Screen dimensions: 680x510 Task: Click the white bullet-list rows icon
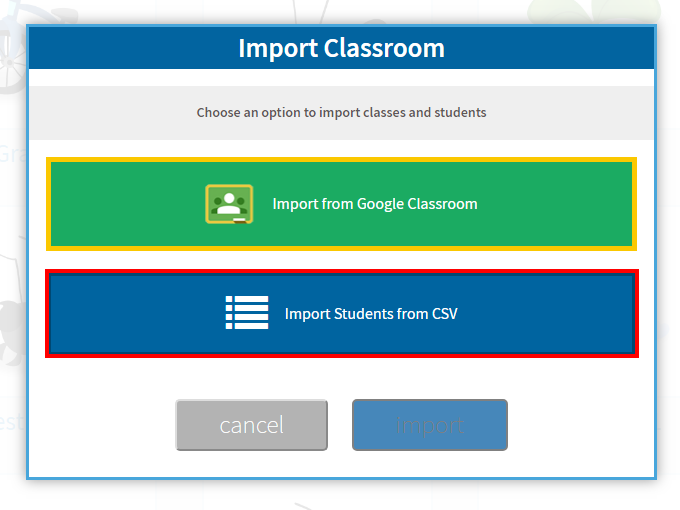tap(246, 313)
